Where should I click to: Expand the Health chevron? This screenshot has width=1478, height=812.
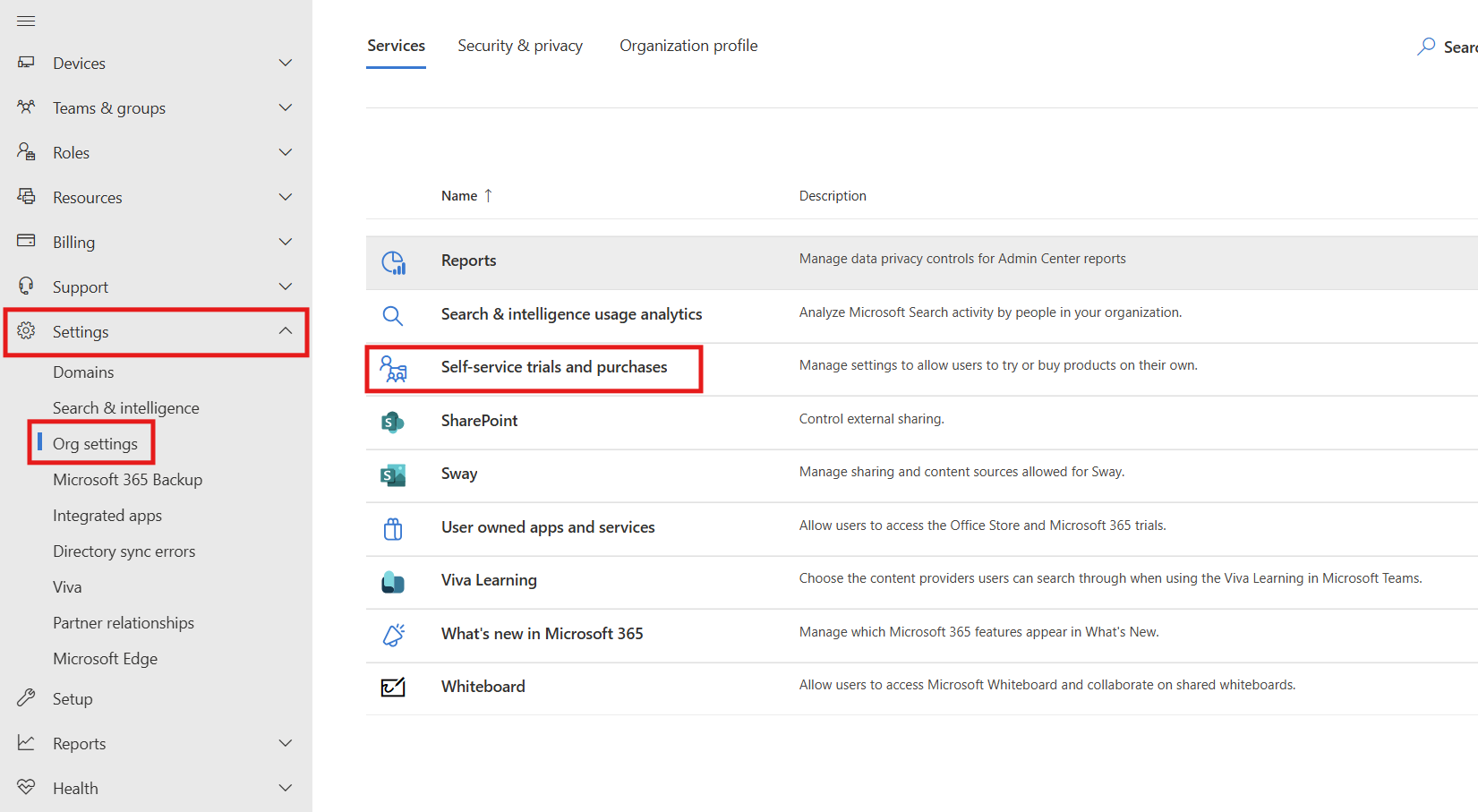[286, 788]
